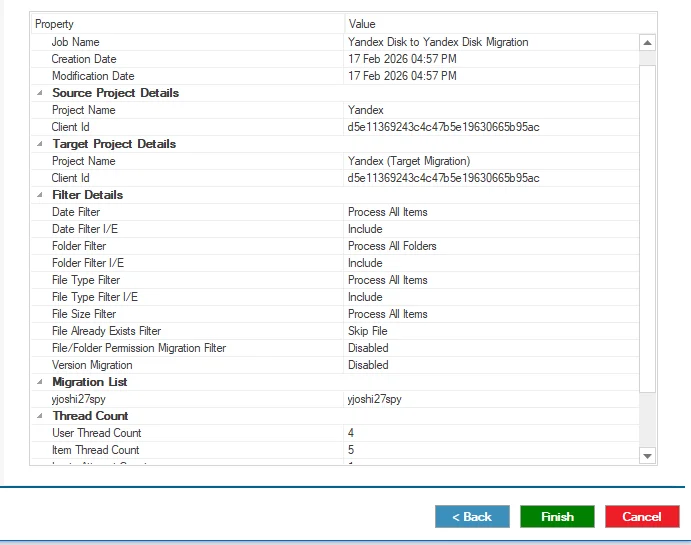
Task: Collapse the Migration List section
Action: pos(40,382)
